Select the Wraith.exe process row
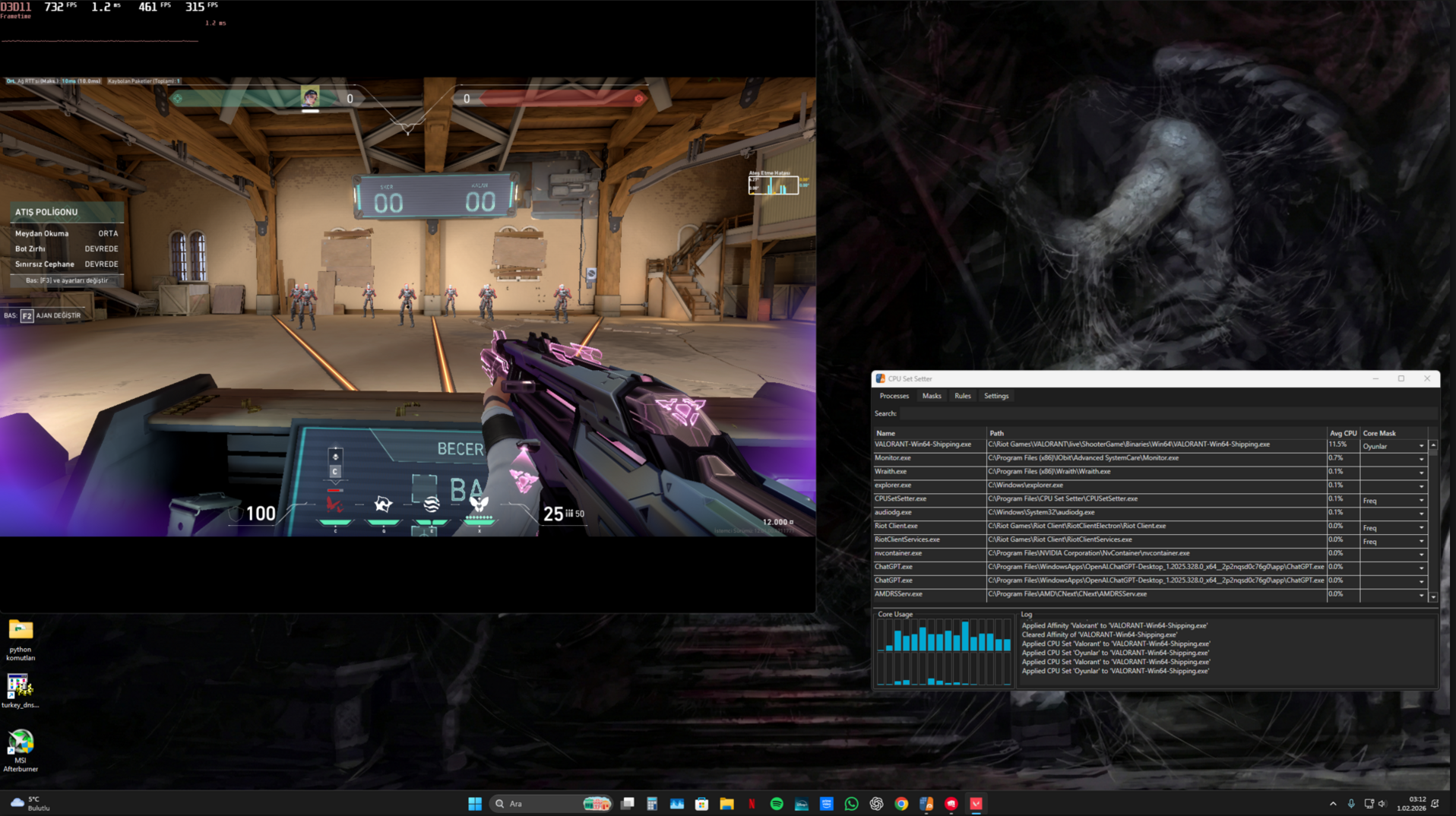Screen dimensions: 1456x816 point(1151,472)
